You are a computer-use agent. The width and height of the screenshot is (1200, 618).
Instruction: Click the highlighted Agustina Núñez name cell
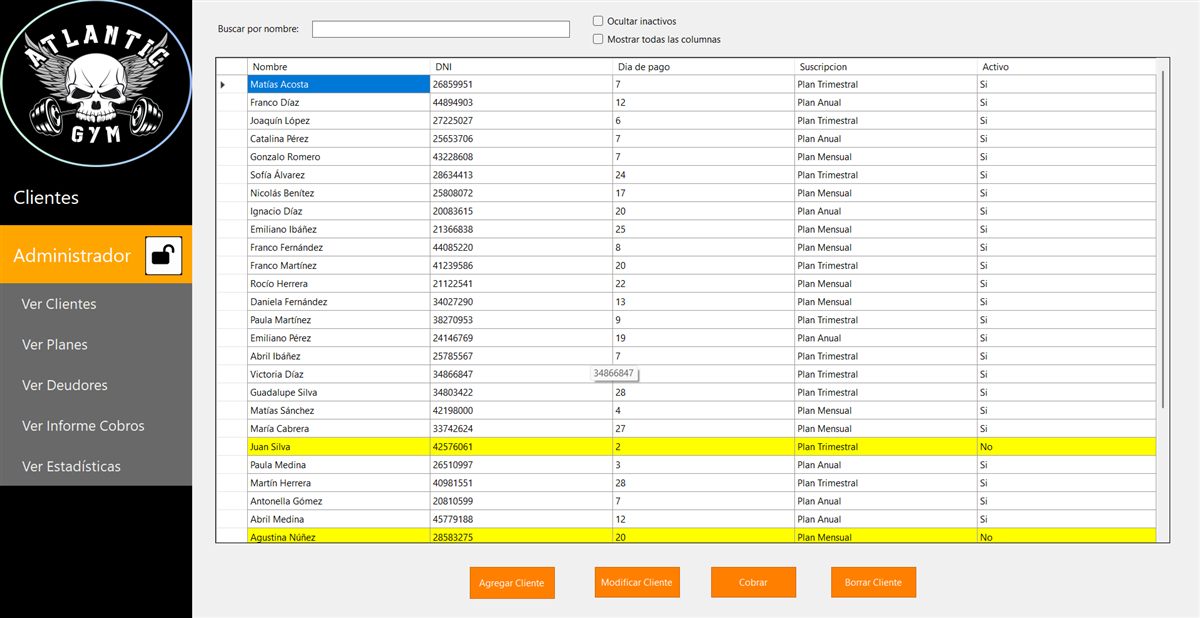(x=338, y=537)
